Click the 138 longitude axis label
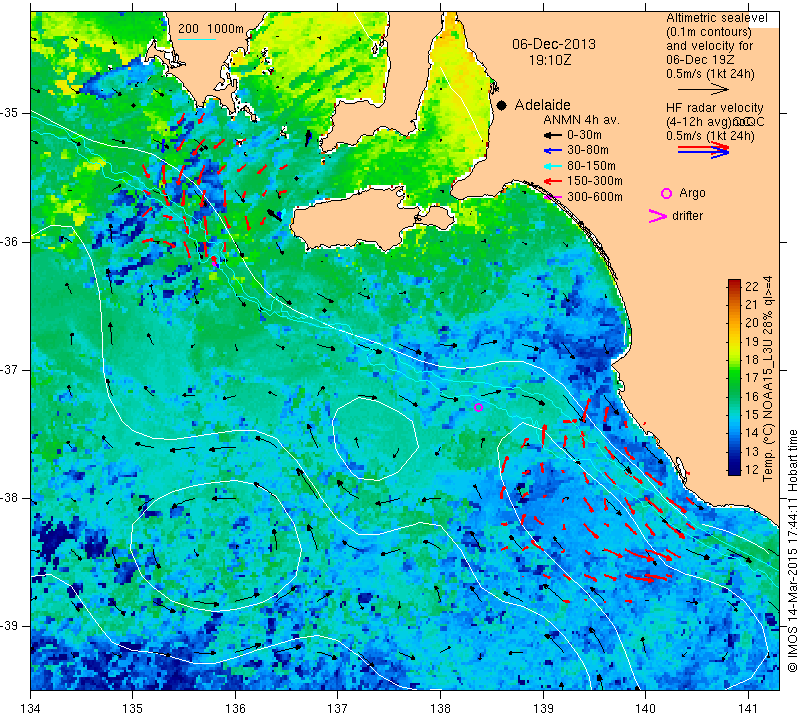The height and width of the screenshot is (720, 800). click(440, 709)
